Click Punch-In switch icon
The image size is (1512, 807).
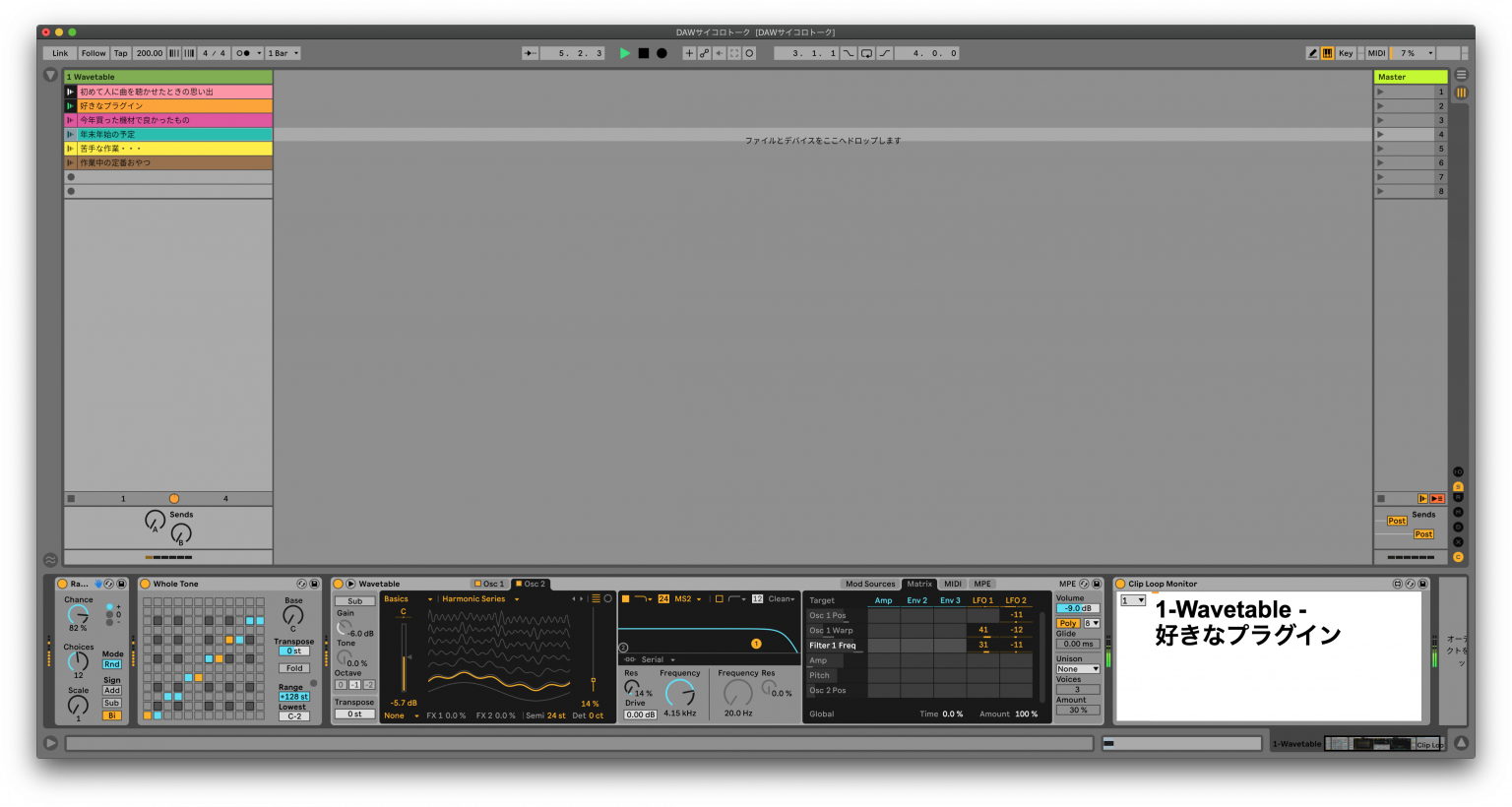pos(849,53)
